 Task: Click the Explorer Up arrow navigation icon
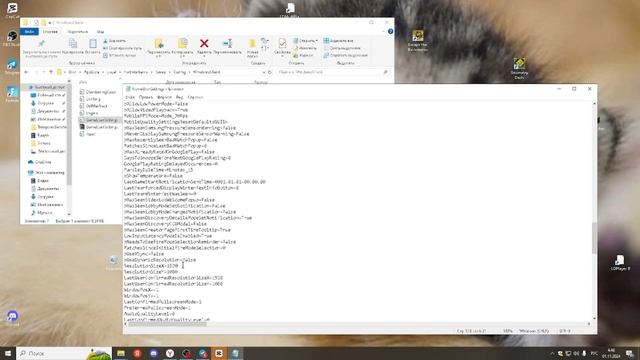point(51,72)
